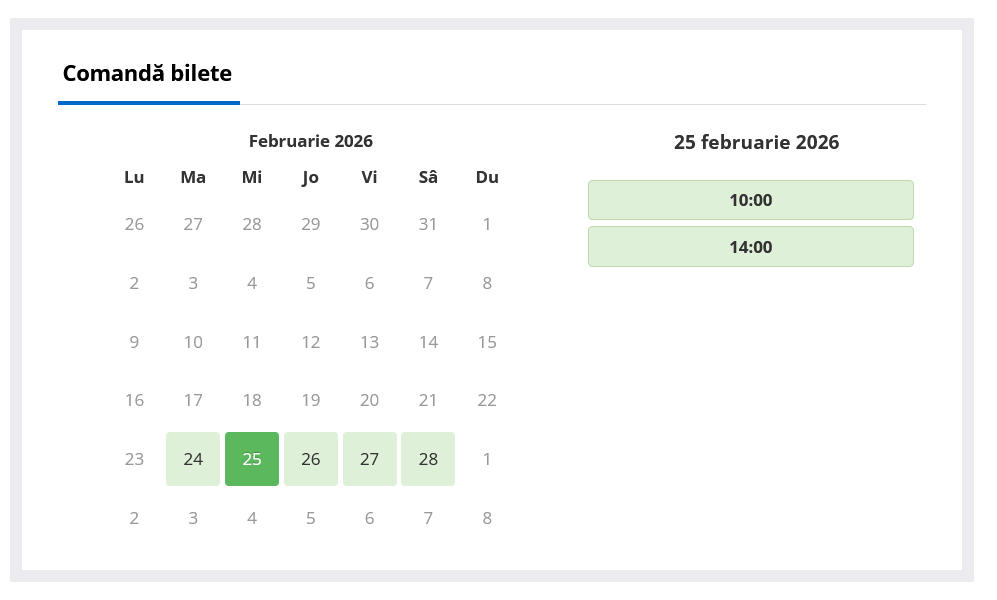Click greyed-out date 23

click(134, 459)
